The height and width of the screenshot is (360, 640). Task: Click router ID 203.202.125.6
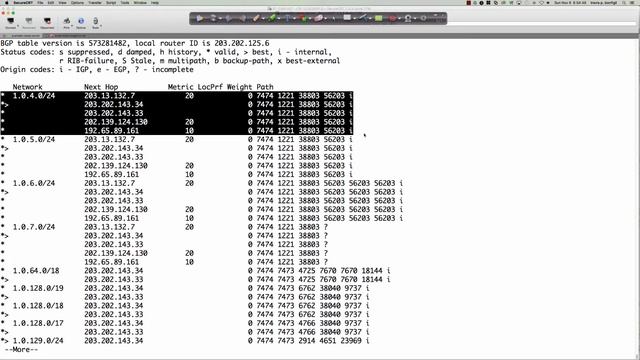click(x=242, y=43)
